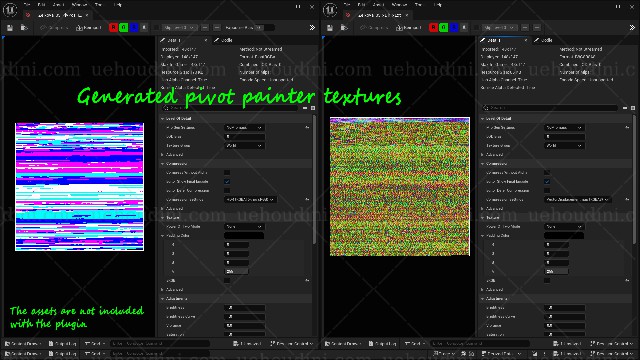This screenshot has height=360, width=640.
Task: Click the Unreal Engine logo of the right window
Action: pos(330,9)
